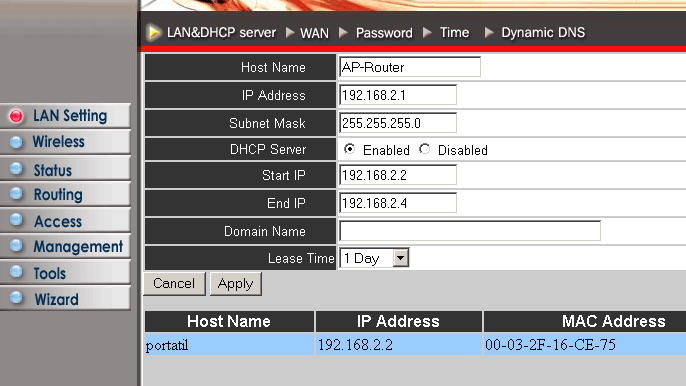Switch to the LAN&DHCP server tab

[x=221, y=32]
